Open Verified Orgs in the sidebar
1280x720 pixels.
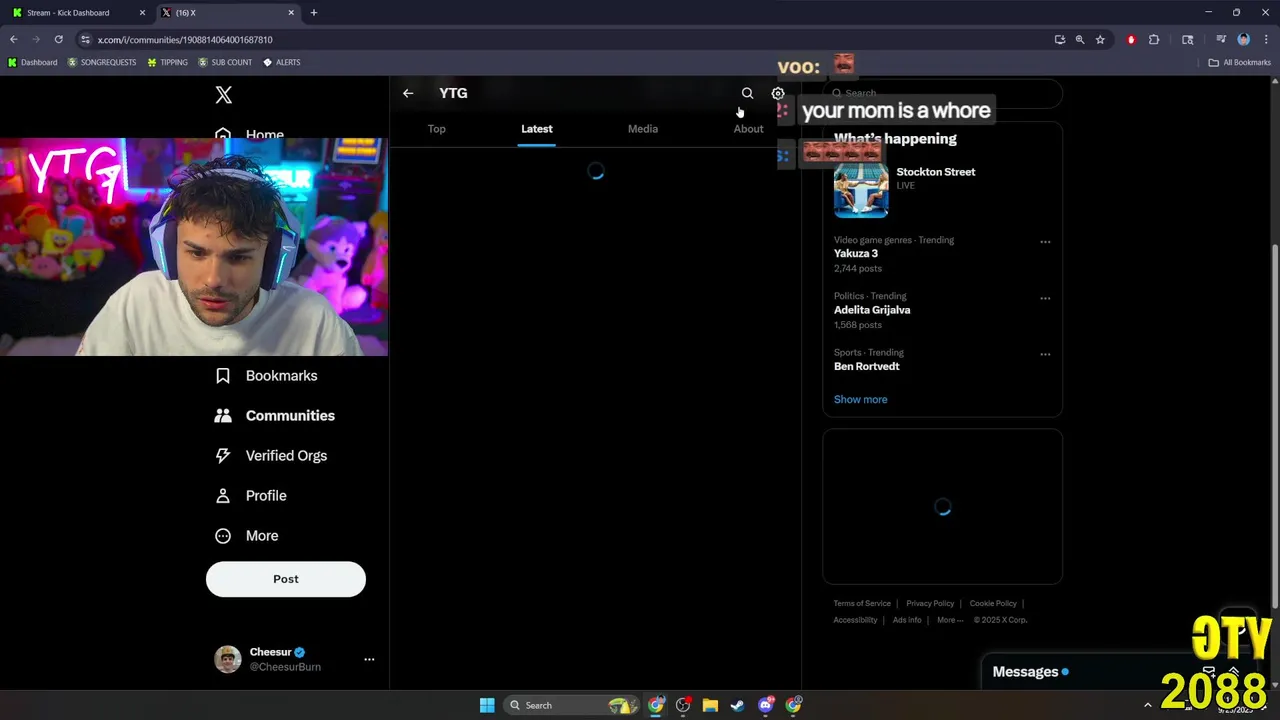click(271, 456)
